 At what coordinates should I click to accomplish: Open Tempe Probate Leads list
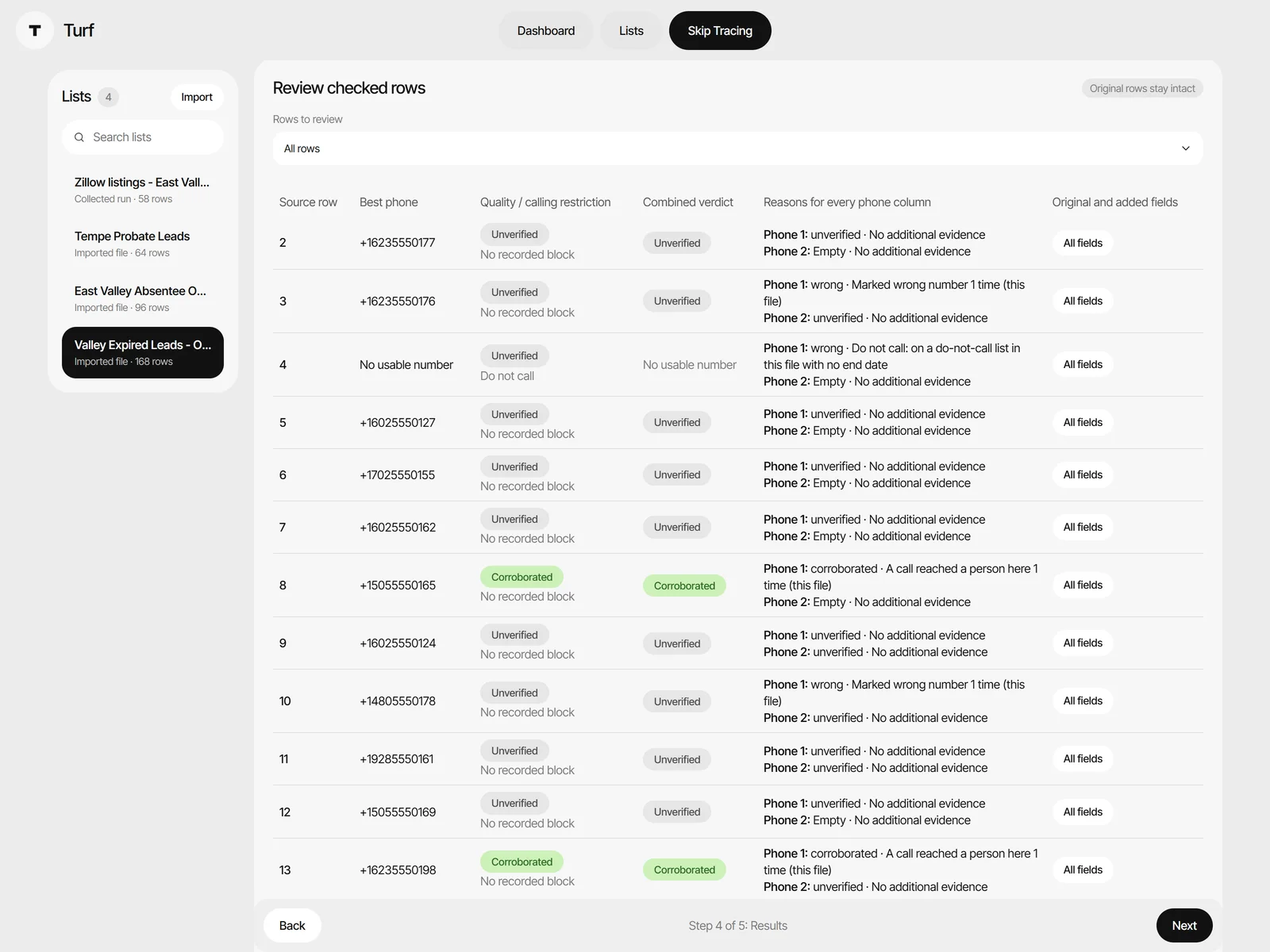point(143,244)
